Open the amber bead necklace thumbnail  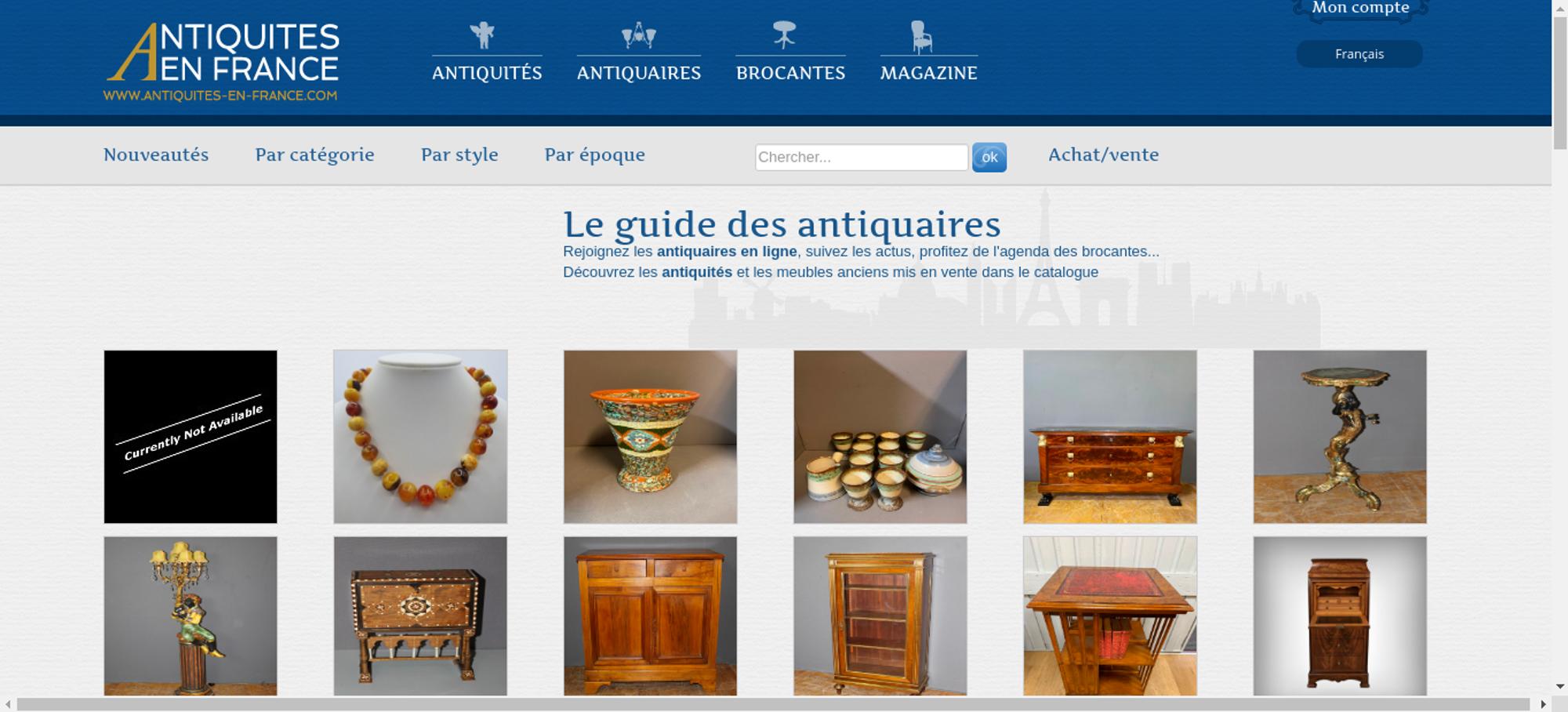click(420, 437)
